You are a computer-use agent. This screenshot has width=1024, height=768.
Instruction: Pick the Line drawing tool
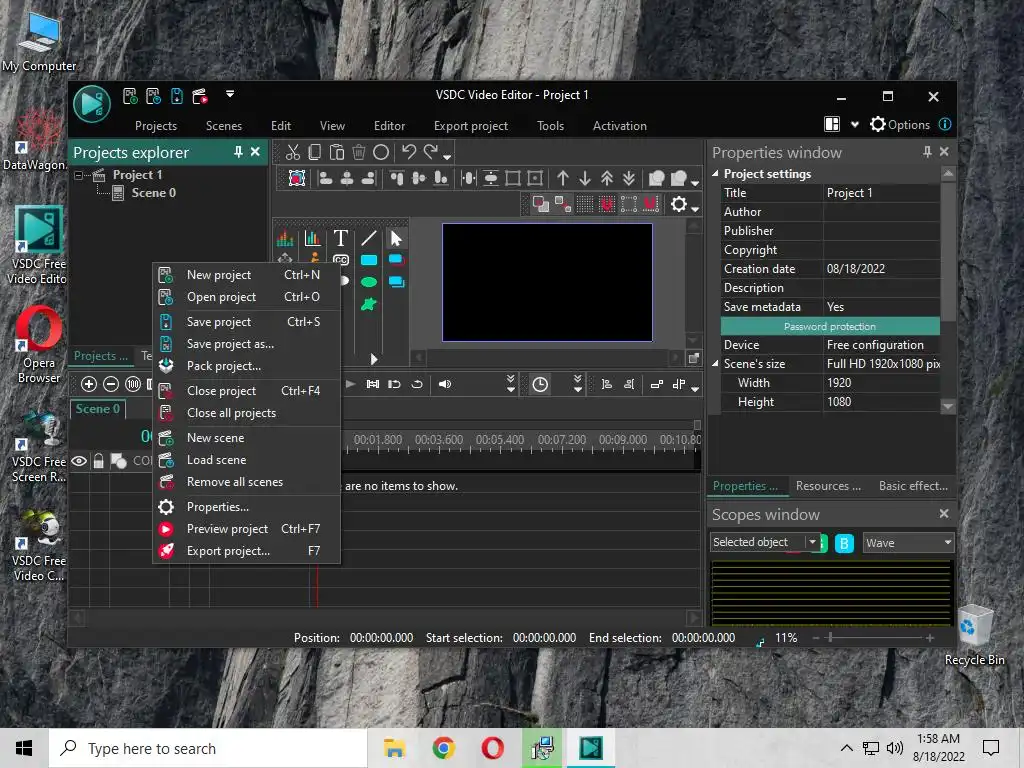click(369, 238)
